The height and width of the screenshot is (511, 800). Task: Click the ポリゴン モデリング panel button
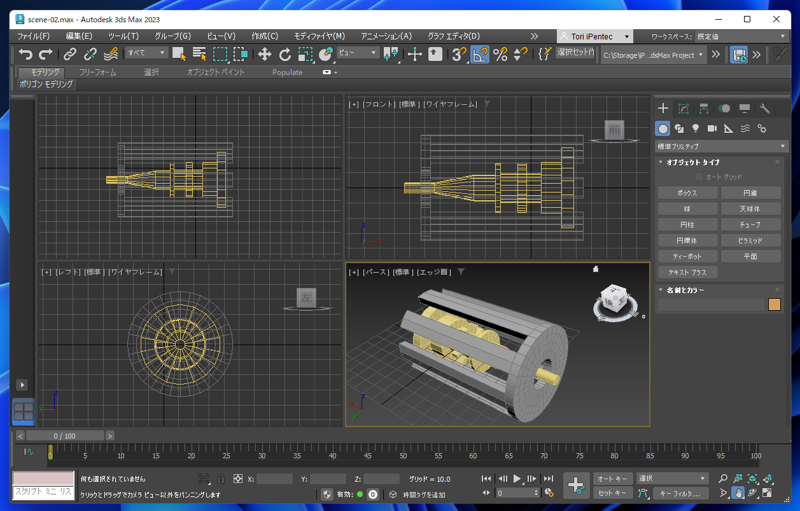[x=46, y=84]
